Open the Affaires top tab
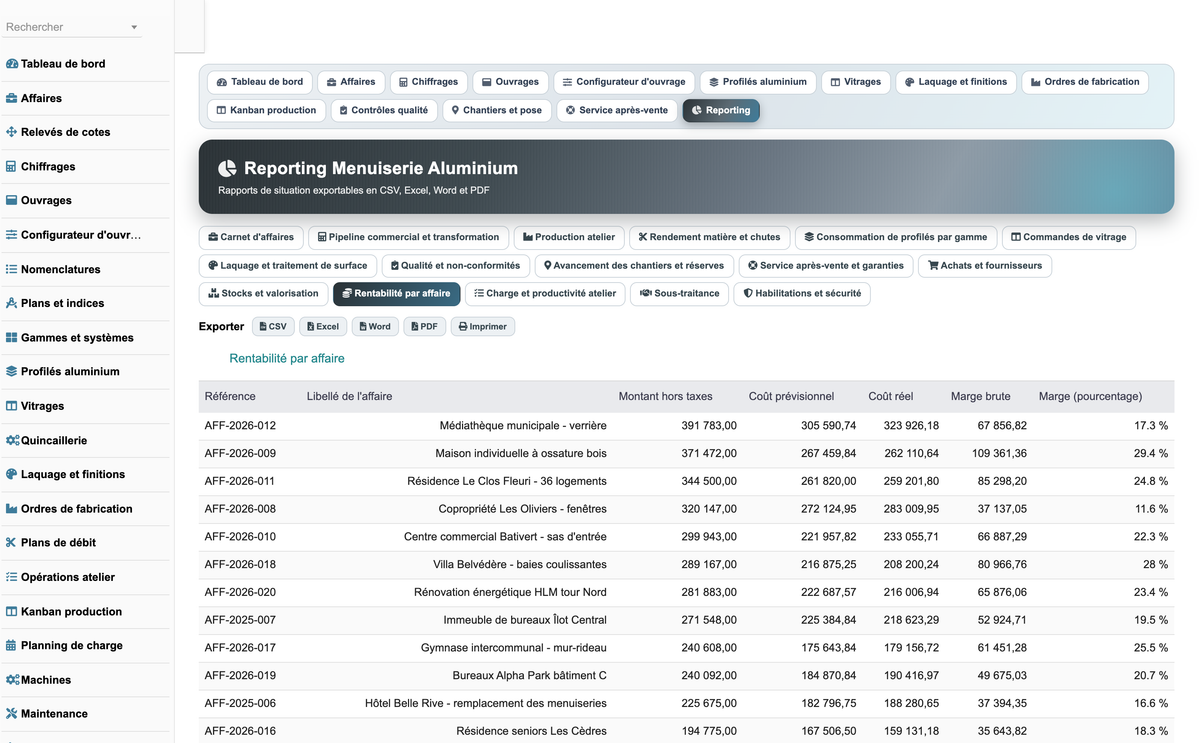 tap(351, 82)
